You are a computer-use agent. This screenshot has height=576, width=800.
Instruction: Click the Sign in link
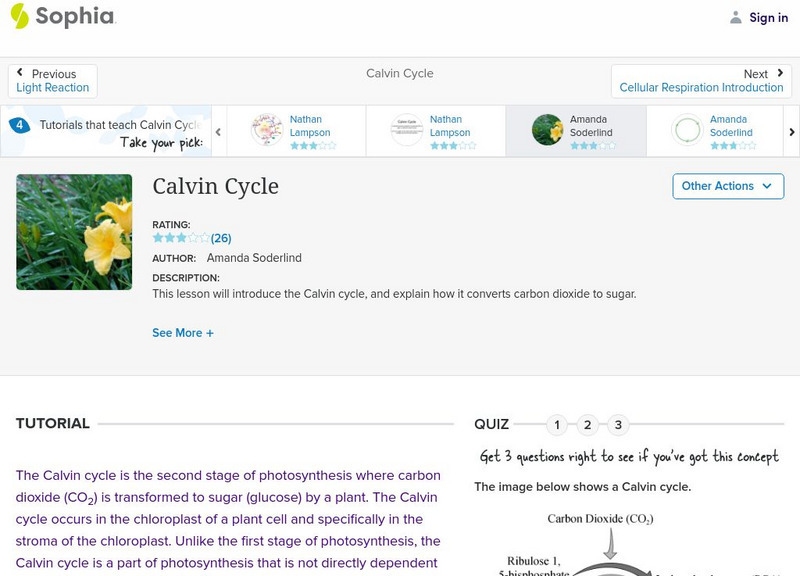coord(768,17)
